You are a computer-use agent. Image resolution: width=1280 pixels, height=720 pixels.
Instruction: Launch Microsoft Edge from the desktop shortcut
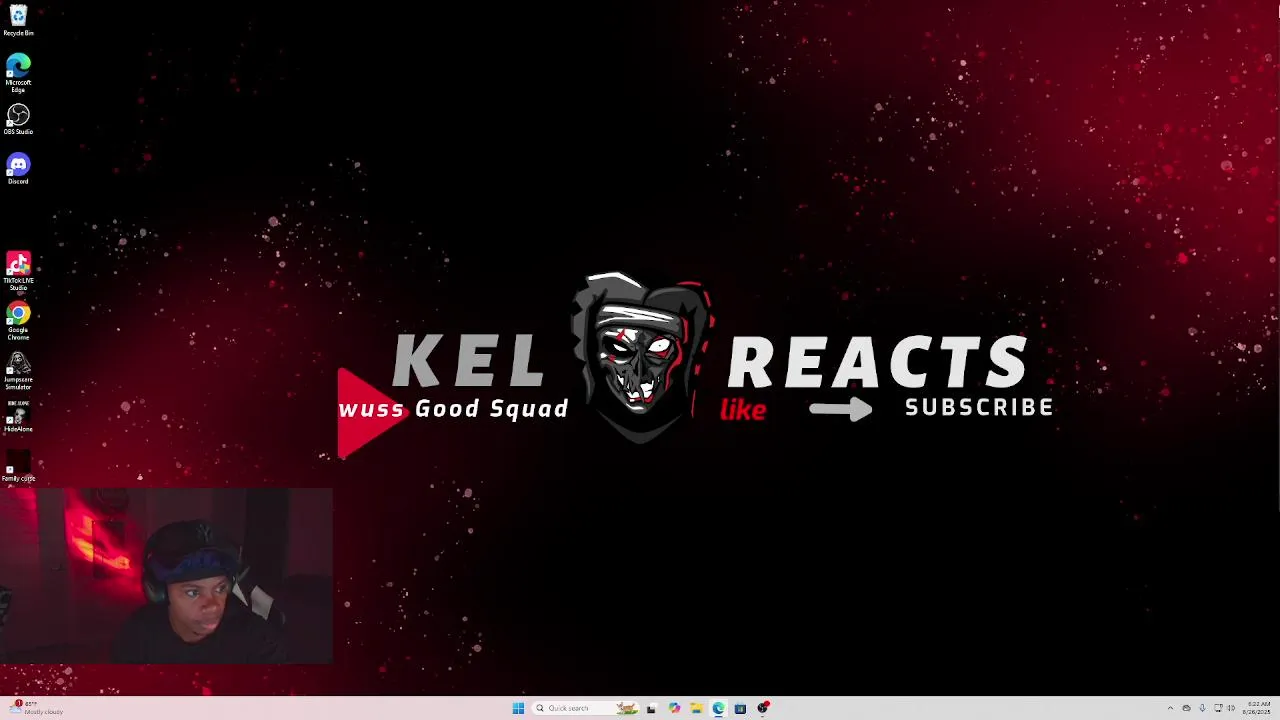(18, 73)
